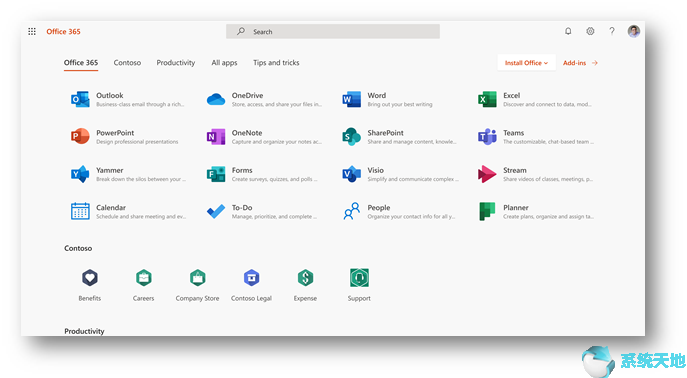Click the Contoso Legal label
The height and width of the screenshot is (378, 687).
pos(251,298)
